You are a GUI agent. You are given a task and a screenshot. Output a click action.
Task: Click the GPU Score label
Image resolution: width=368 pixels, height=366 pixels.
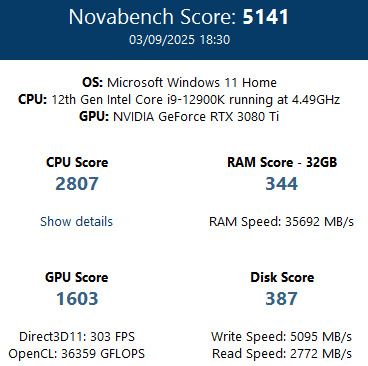[x=77, y=277]
